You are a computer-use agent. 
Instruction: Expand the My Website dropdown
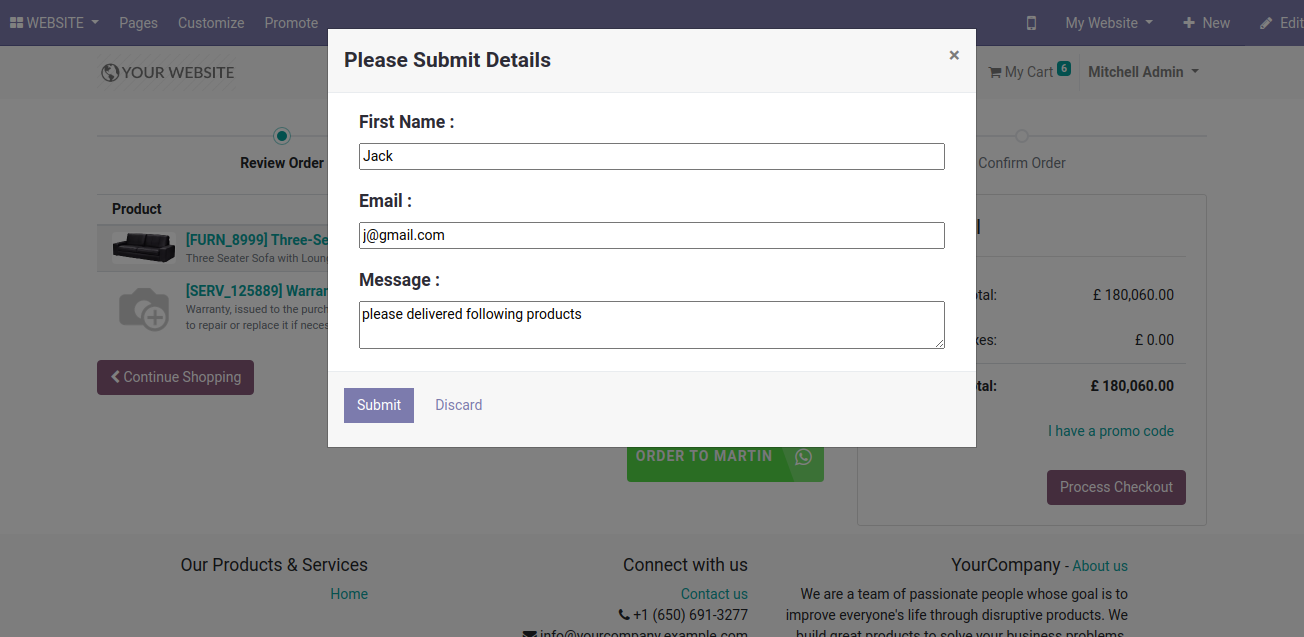click(x=1109, y=23)
